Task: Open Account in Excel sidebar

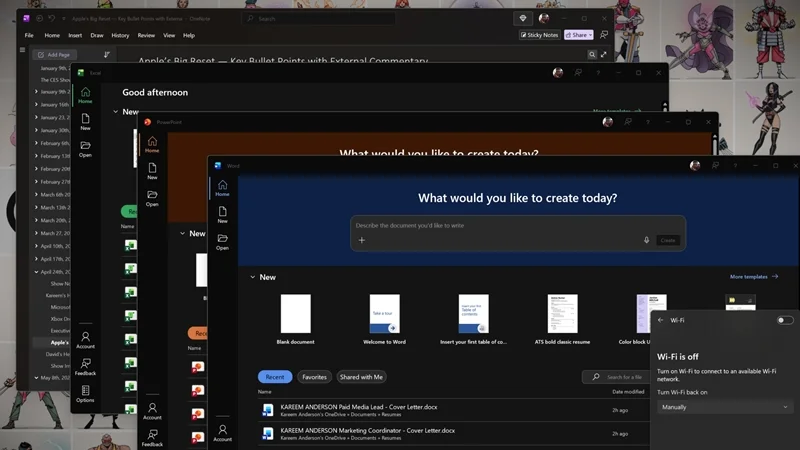Action: click(85, 340)
